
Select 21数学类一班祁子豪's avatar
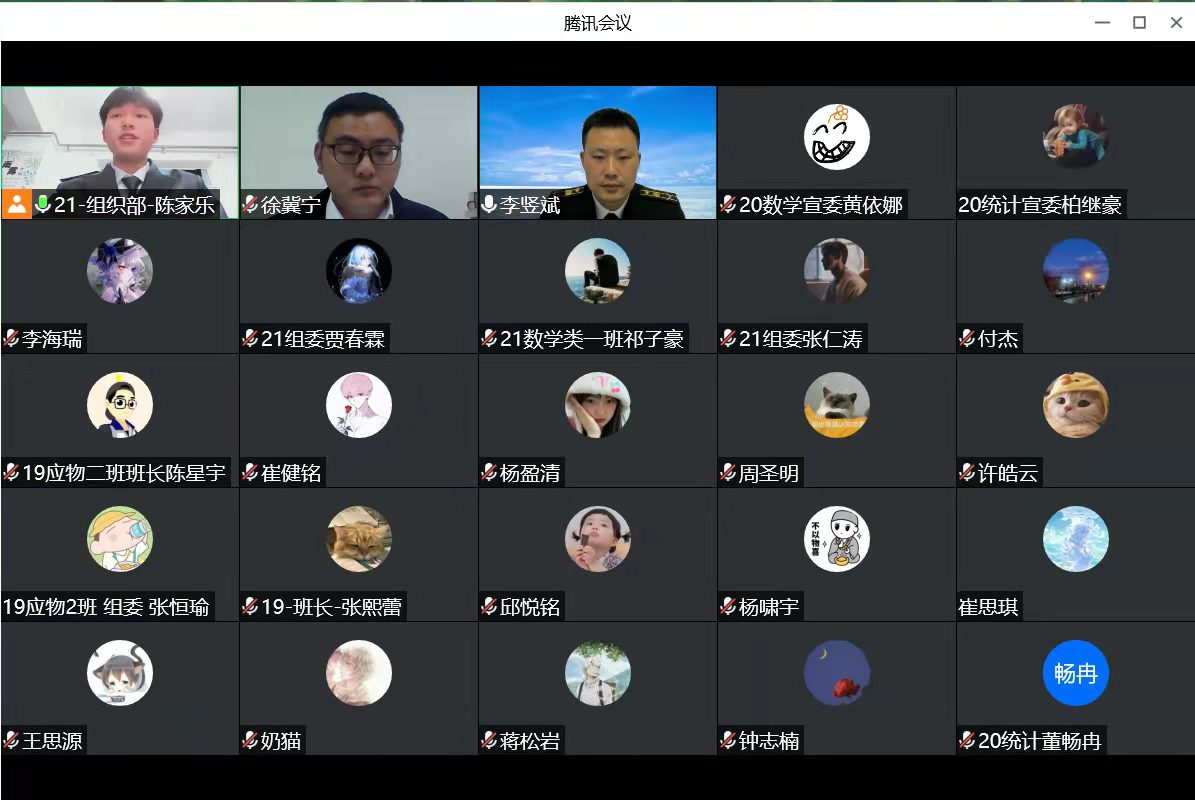[597, 271]
